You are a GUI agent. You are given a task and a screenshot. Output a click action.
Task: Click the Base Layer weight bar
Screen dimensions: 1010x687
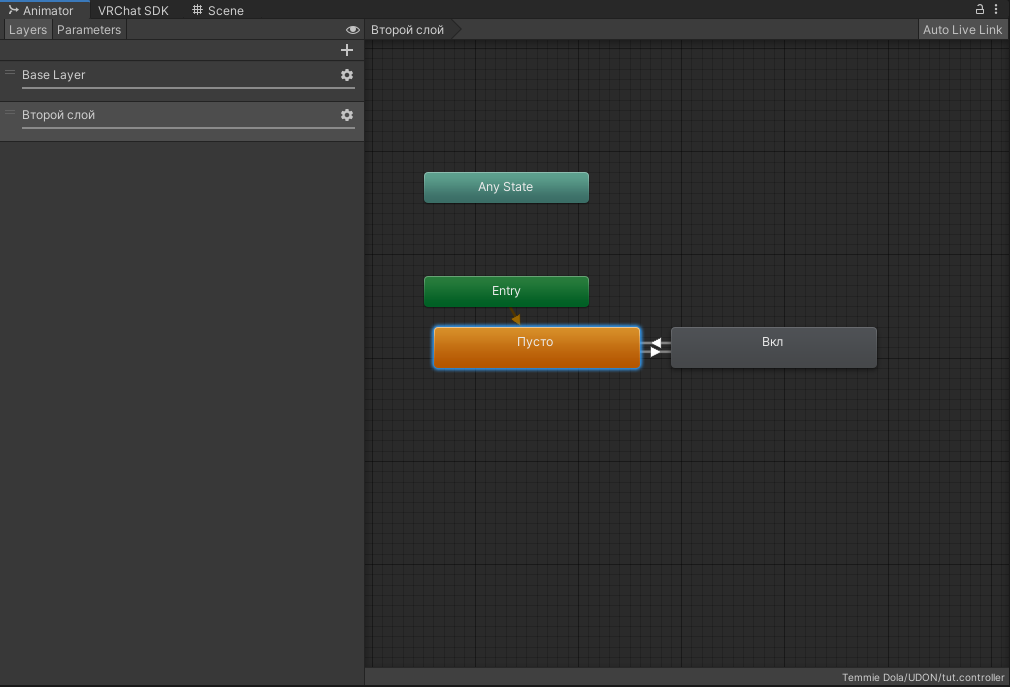(188, 88)
